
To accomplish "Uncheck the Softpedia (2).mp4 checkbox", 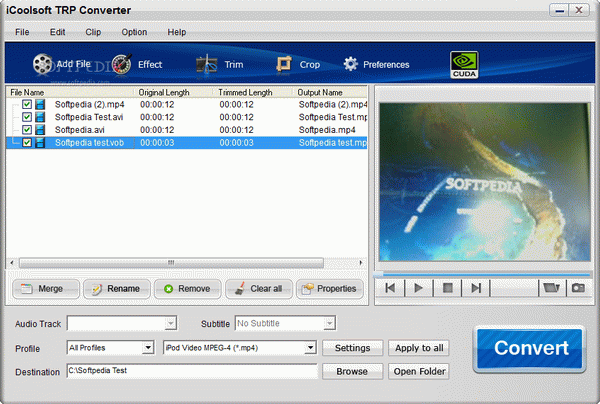I will point(27,104).
